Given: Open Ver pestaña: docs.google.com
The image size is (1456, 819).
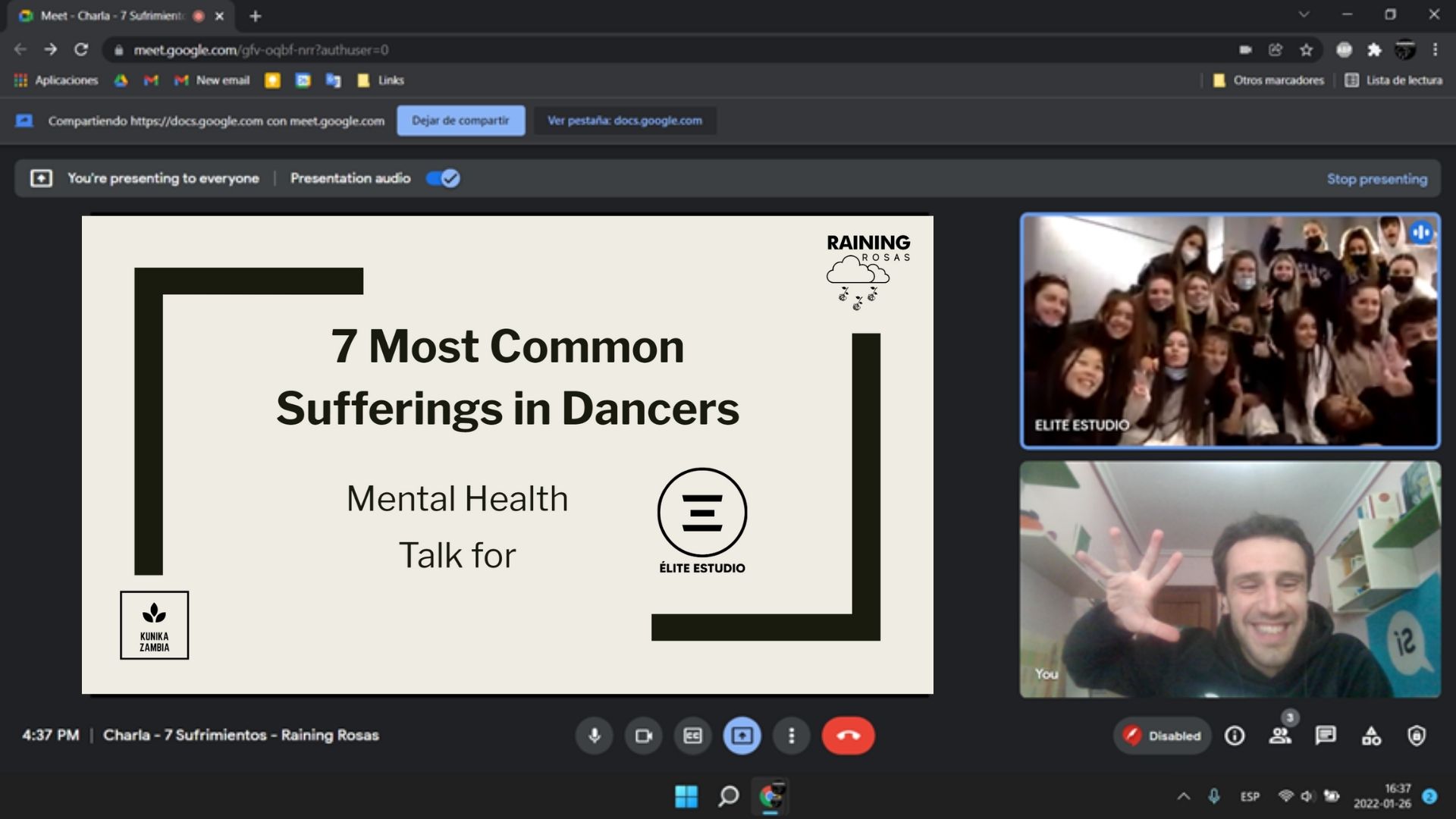Looking at the screenshot, I should 625,121.
